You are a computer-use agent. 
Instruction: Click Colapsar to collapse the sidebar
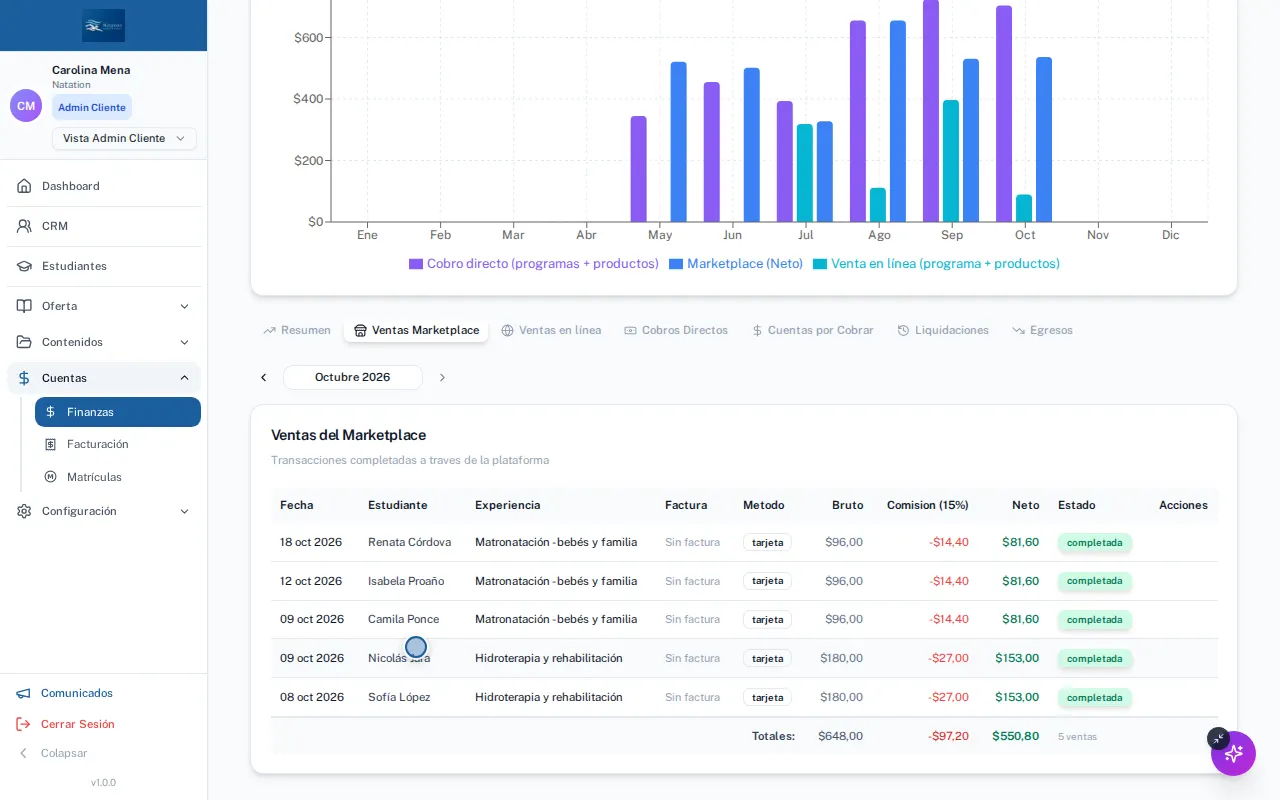(x=52, y=753)
